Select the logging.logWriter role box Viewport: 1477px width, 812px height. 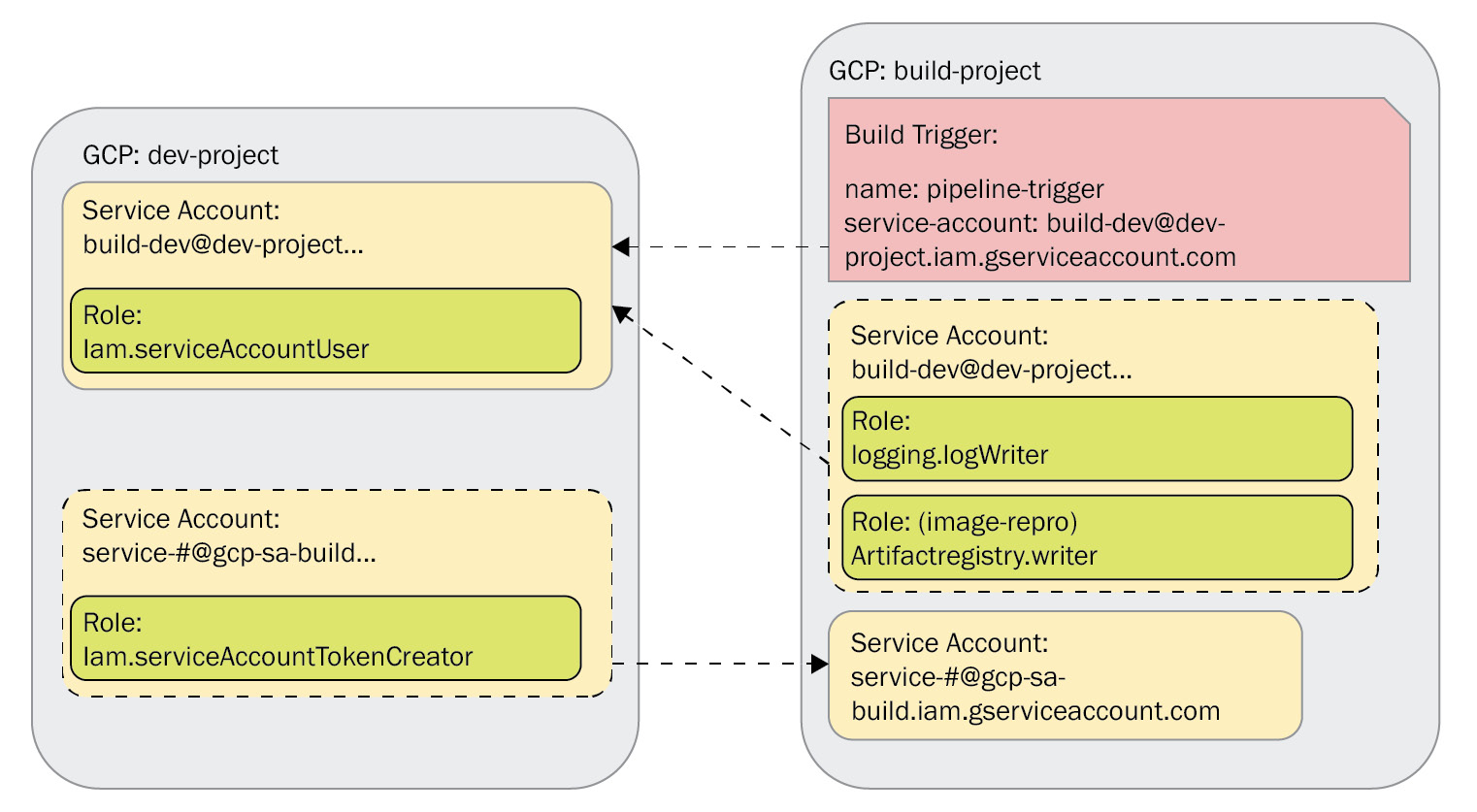1097,438
